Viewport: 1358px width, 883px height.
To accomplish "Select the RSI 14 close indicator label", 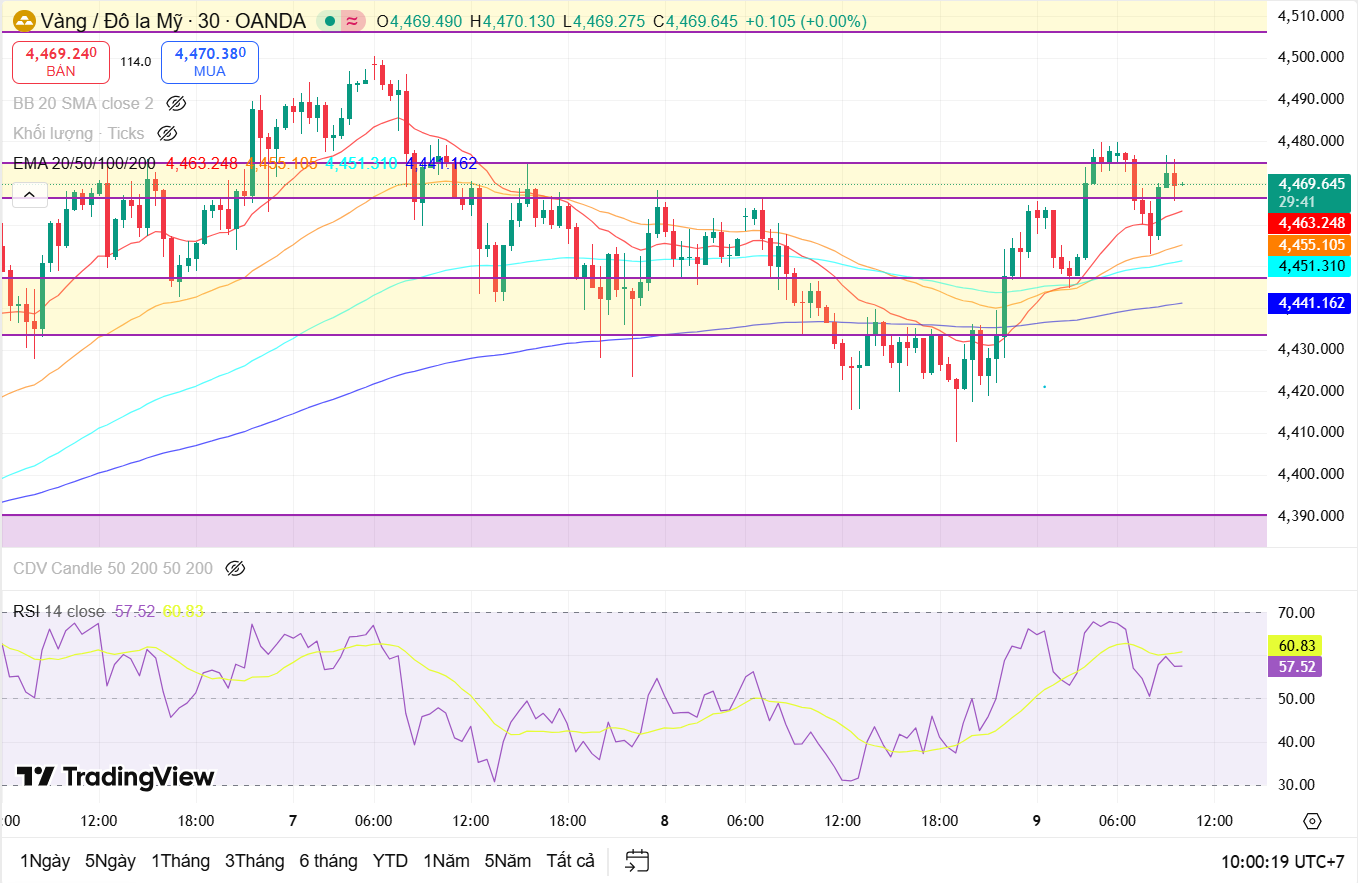I will click(58, 611).
